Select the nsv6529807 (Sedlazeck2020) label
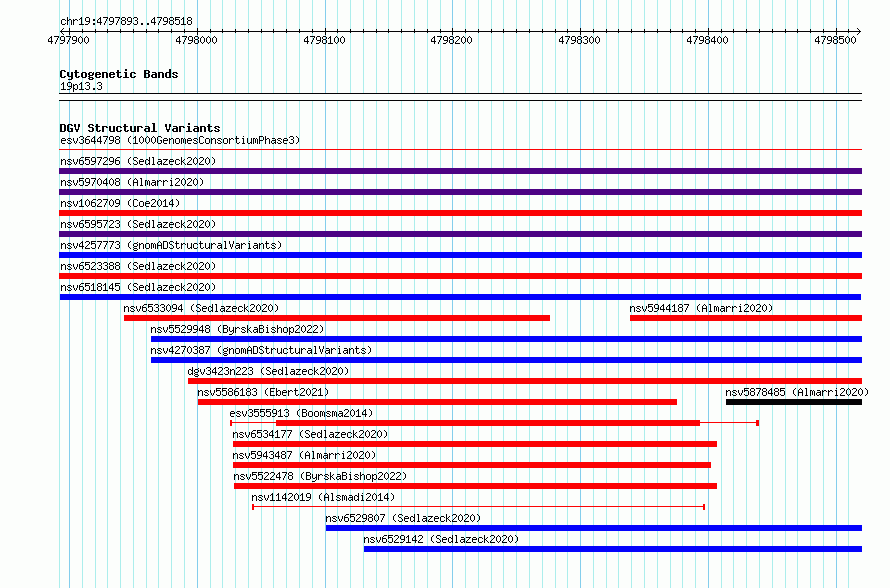The height and width of the screenshot is (588, 890). click(403, 518)
